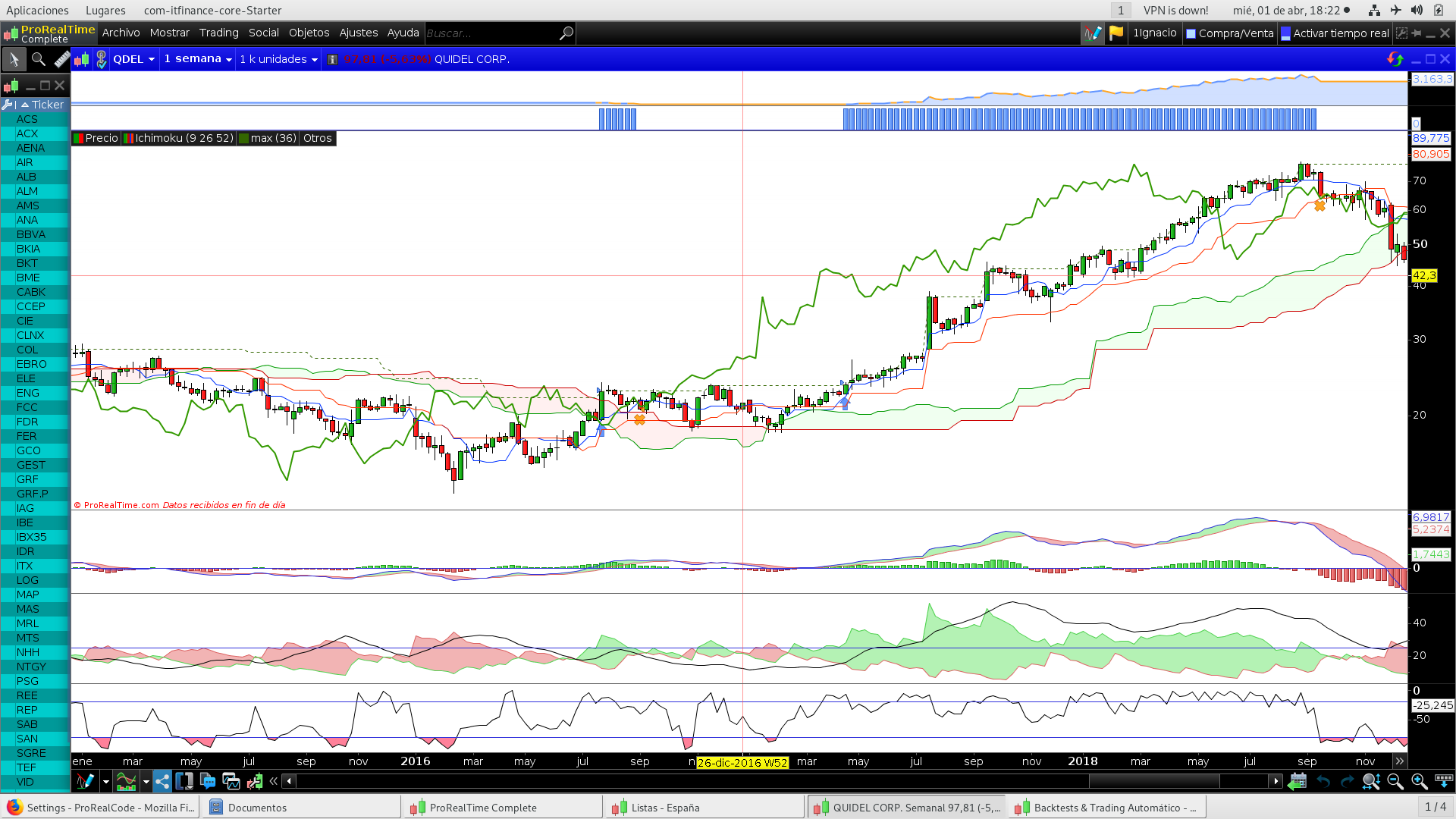Click the chart refresh arrows icon
1456x819 pixels.
[x=1395, y=59]
